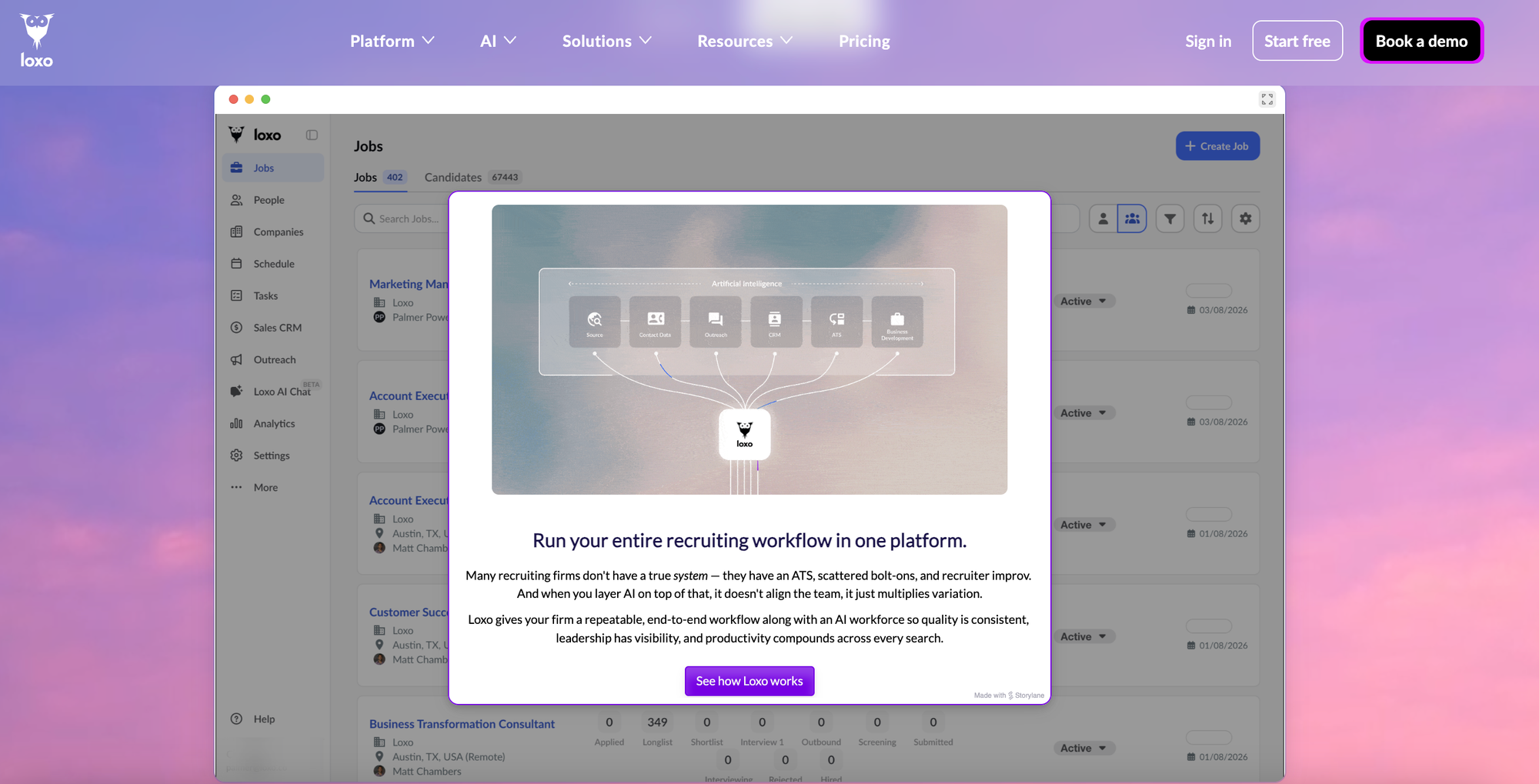
Task: Expand the demo to fullscreen
Action: click(x=1267, y=99)
